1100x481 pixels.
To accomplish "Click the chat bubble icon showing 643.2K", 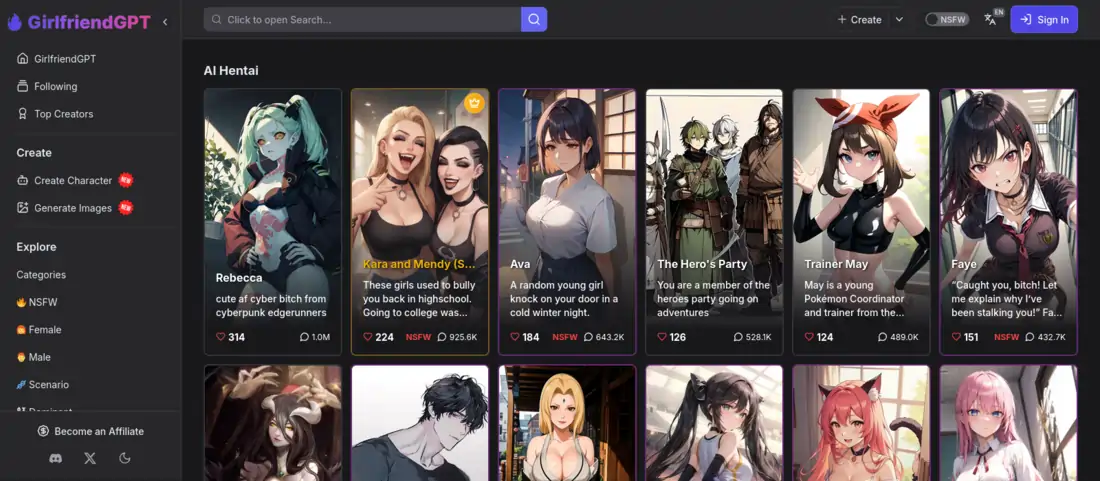I will pos(588,337).
